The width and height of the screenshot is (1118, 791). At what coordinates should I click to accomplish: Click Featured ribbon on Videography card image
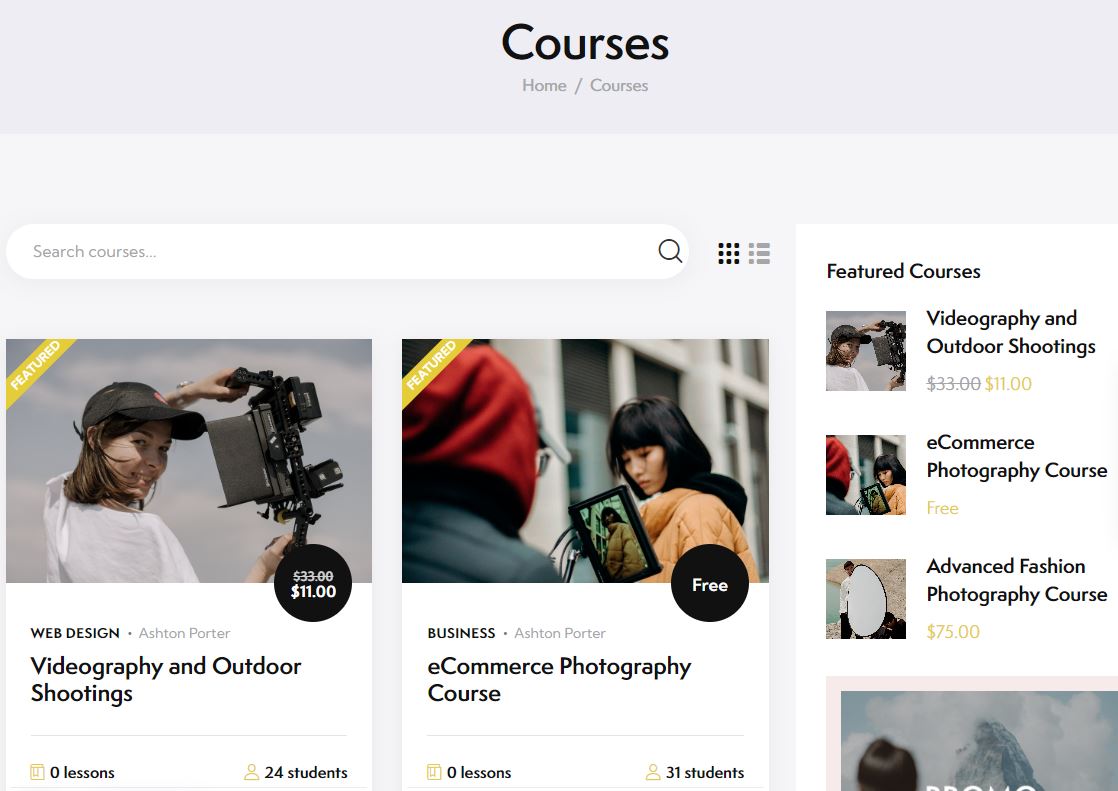[36, 367]
